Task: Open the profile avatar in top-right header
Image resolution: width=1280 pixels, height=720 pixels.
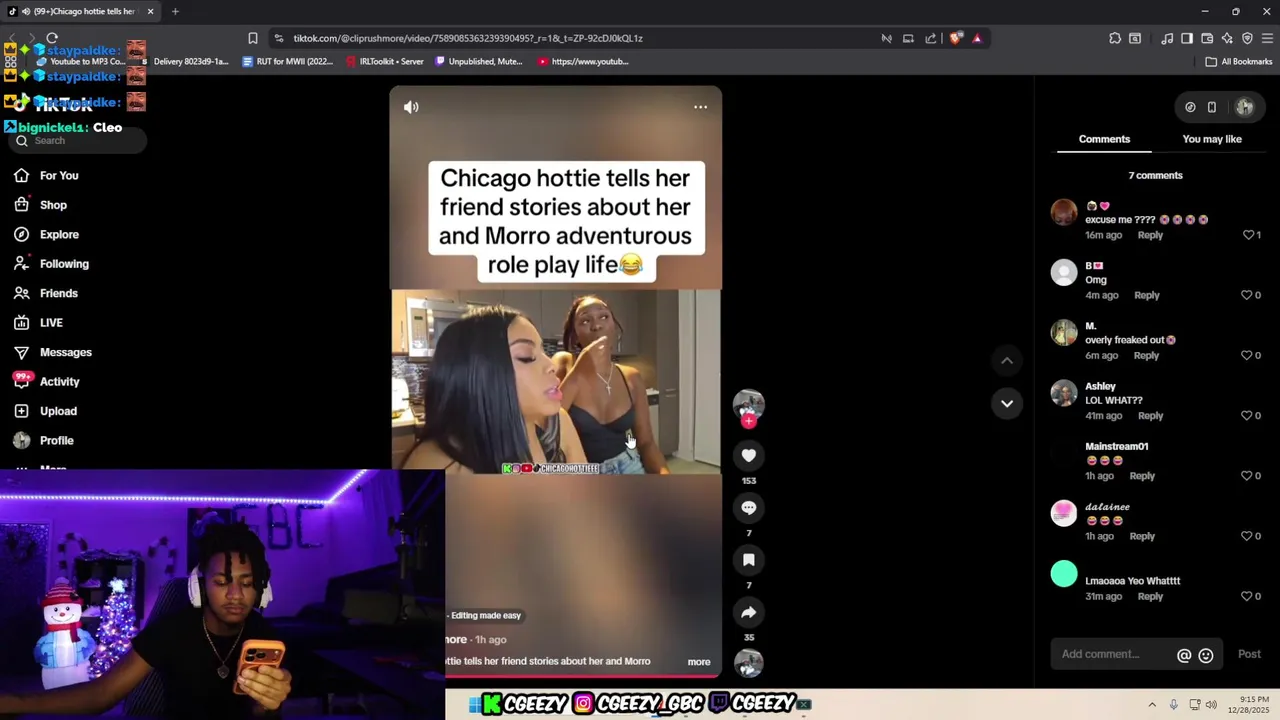Action: point(1244,107)
